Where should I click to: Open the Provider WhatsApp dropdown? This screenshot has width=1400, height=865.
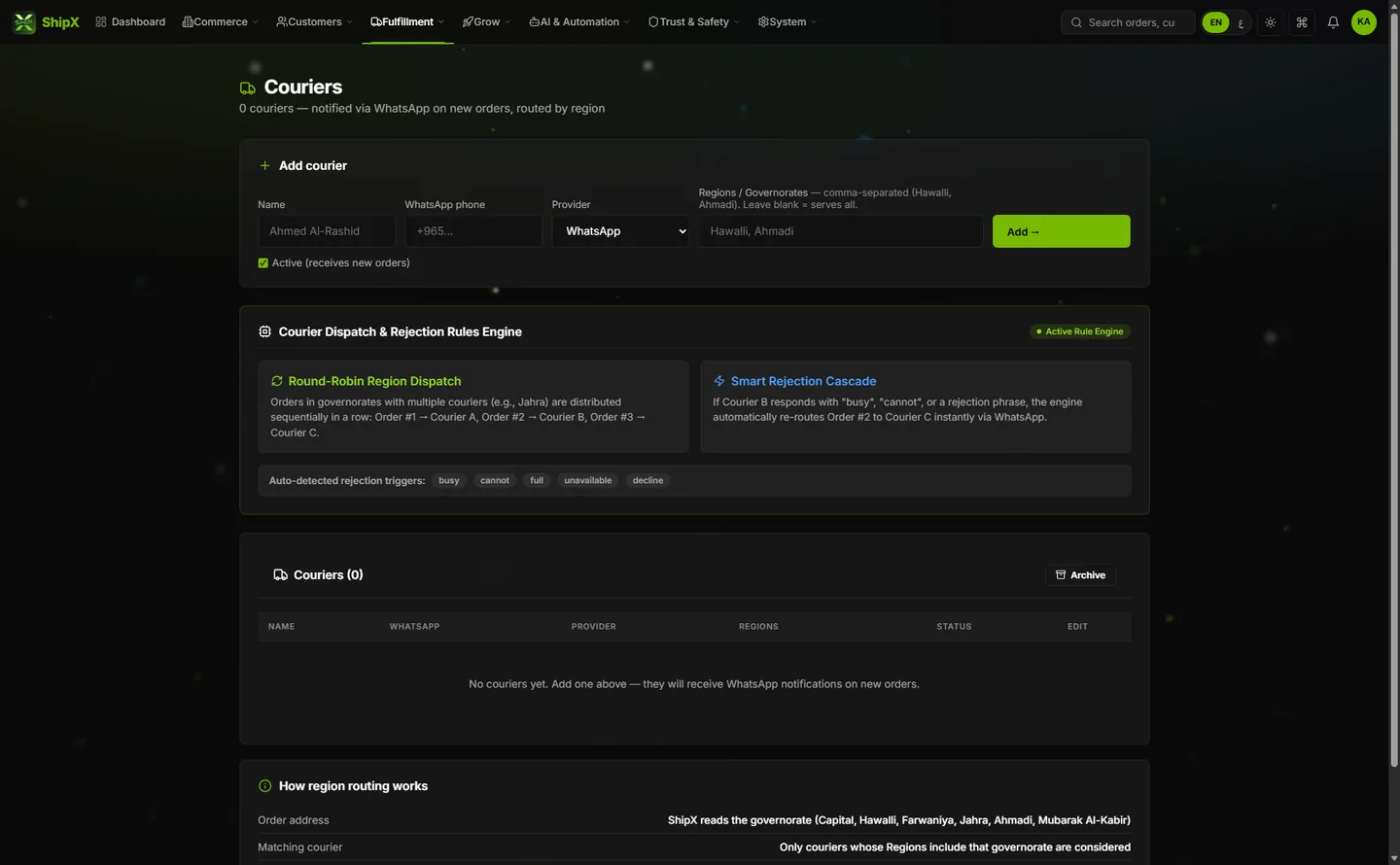click(x=620, y=231)
